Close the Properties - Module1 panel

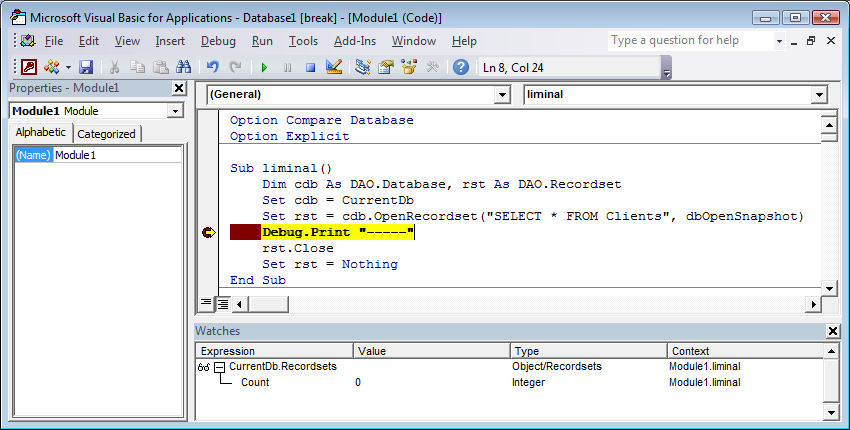pyautogui.click(x=179, y=88)
